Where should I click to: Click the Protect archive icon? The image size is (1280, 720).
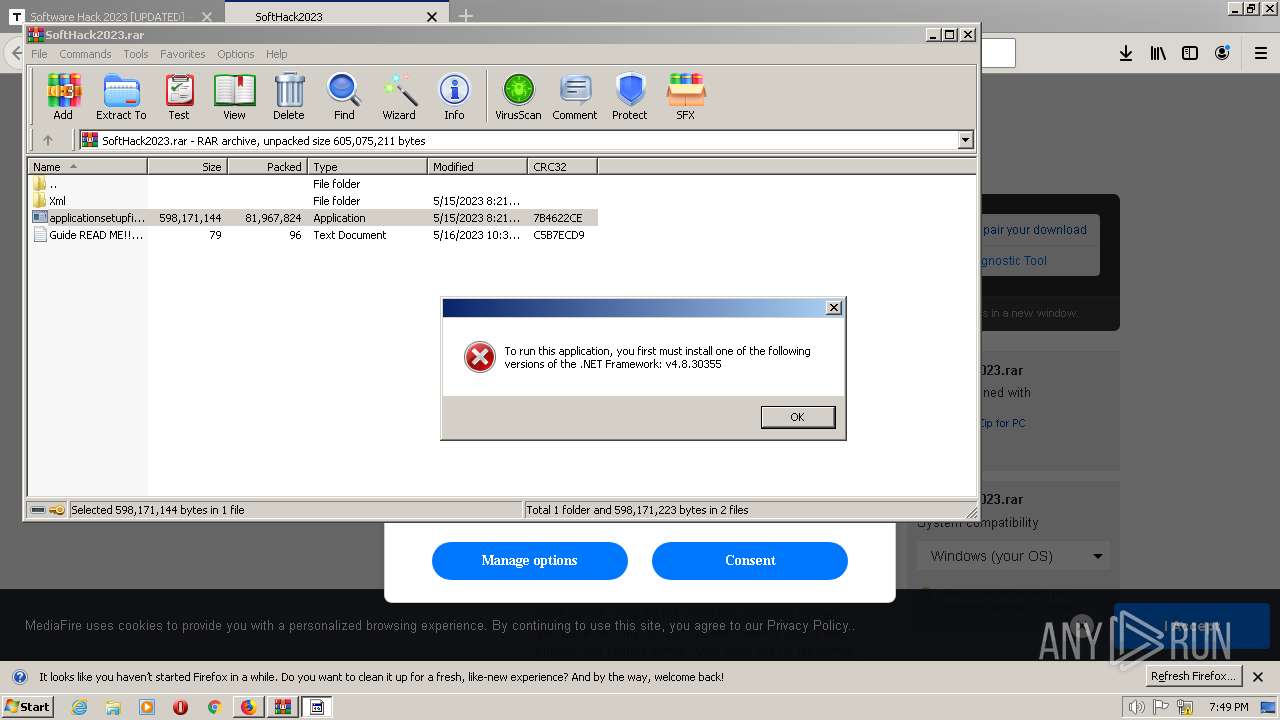[x=630, y=97]
